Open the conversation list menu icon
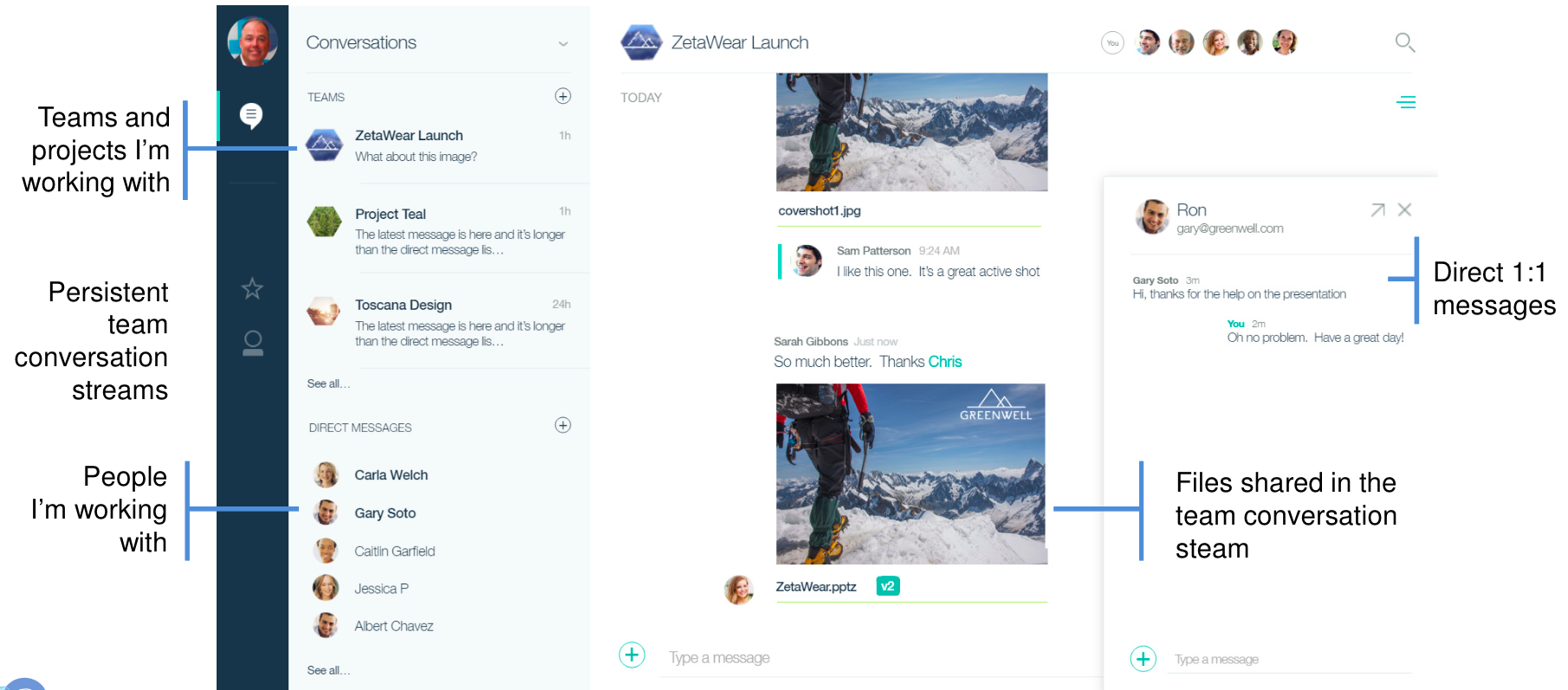Image resolution: width=1568 pixels, height=690 pixels. [x=1405, y=102]
